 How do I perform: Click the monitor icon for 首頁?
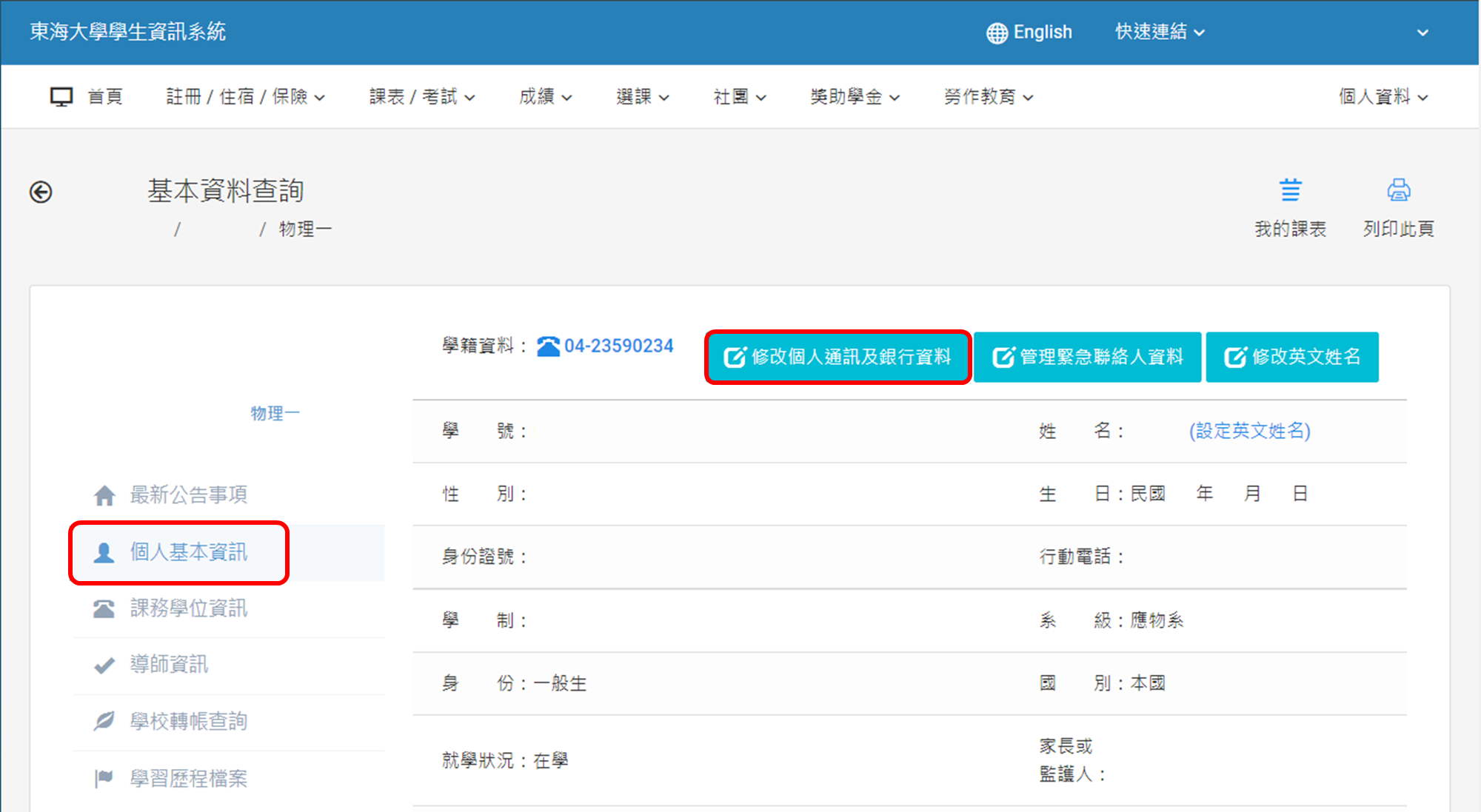61,97
